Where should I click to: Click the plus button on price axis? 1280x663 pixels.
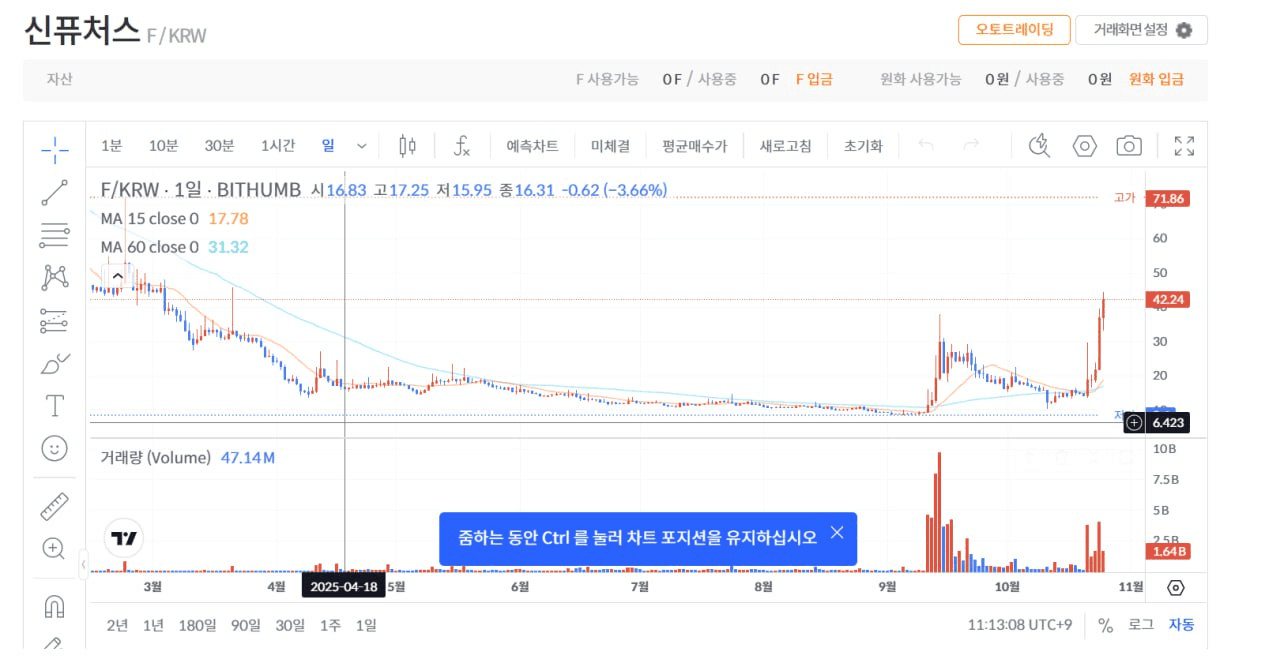[1134, 423]
